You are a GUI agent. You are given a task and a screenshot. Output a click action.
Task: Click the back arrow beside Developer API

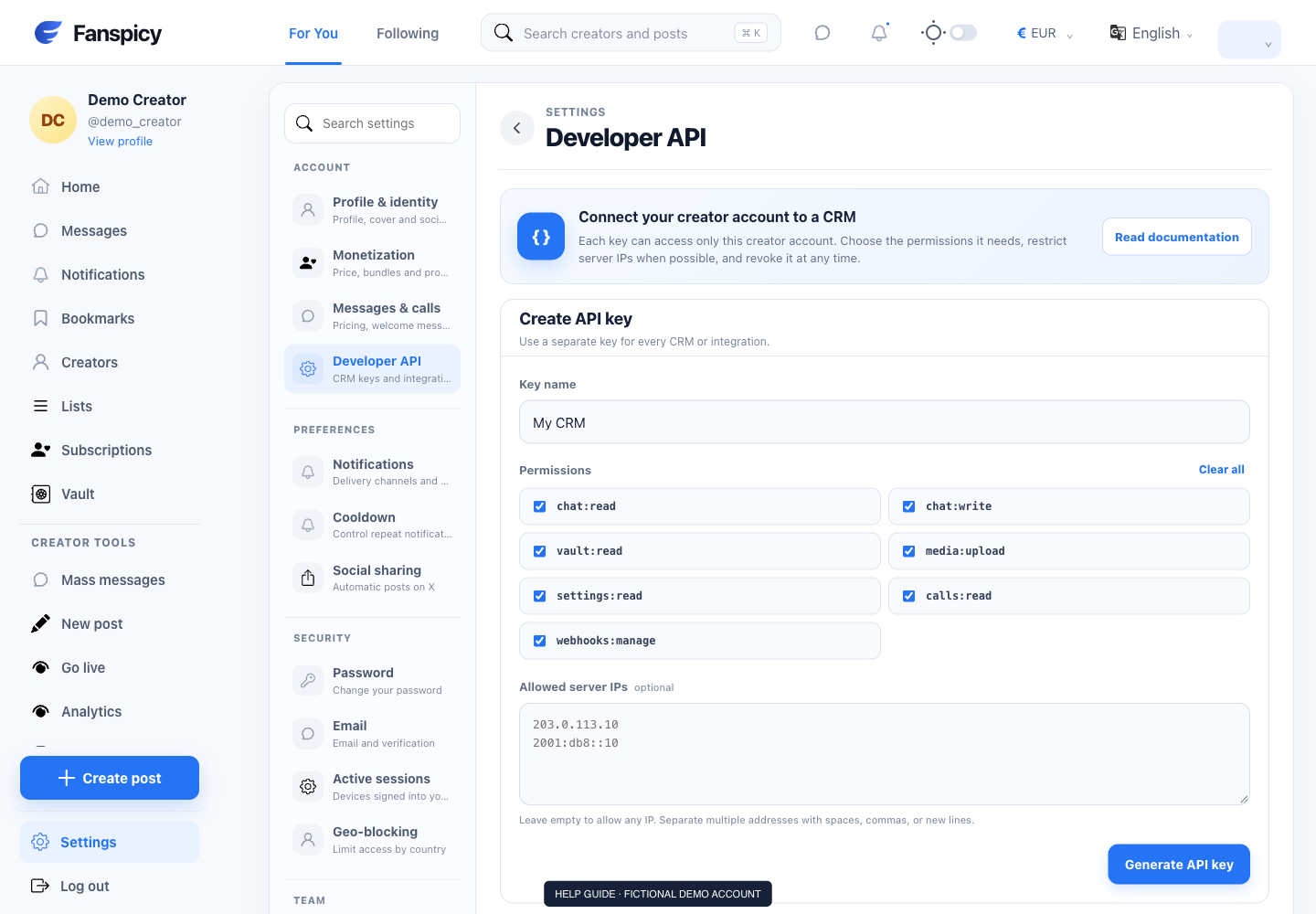click(x=517, y=128)
